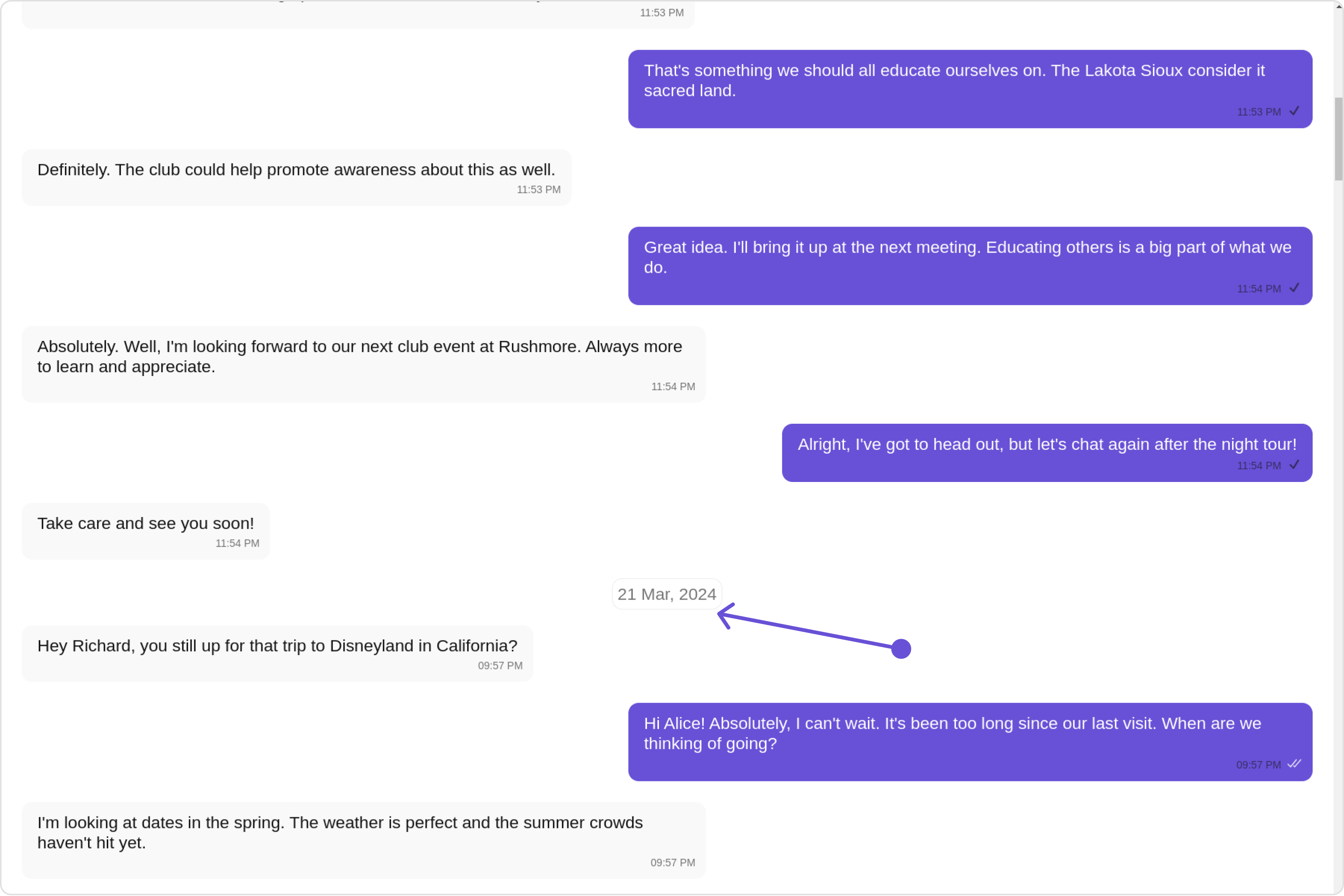Click 'Great idea. I'll bring it up' bubble
Screen dimensions: 1344x896
(970, 266)
